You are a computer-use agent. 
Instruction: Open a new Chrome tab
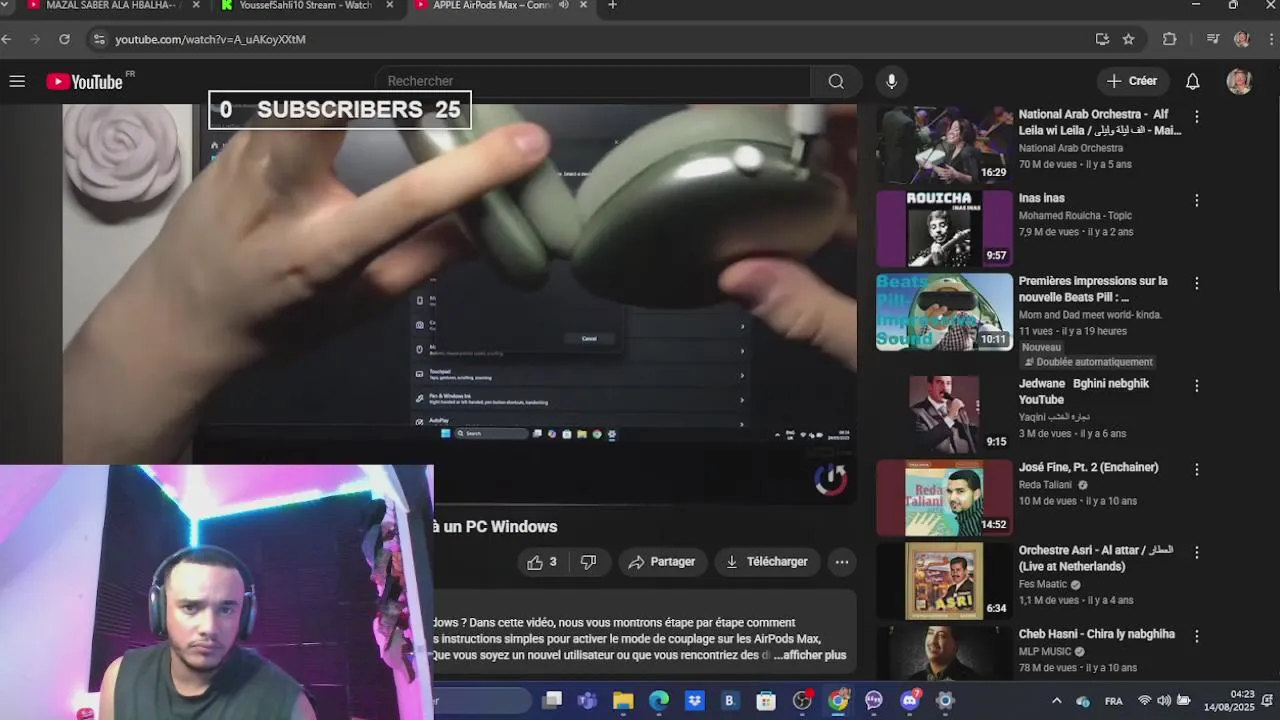pos(612,5)
